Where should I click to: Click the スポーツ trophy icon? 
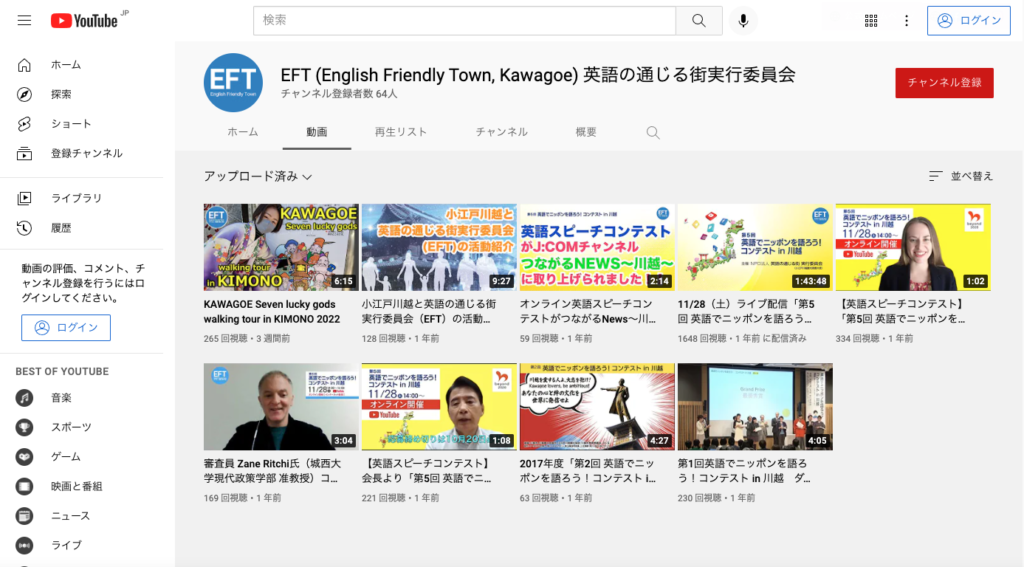pyautogui.click(x=24, y=427)
